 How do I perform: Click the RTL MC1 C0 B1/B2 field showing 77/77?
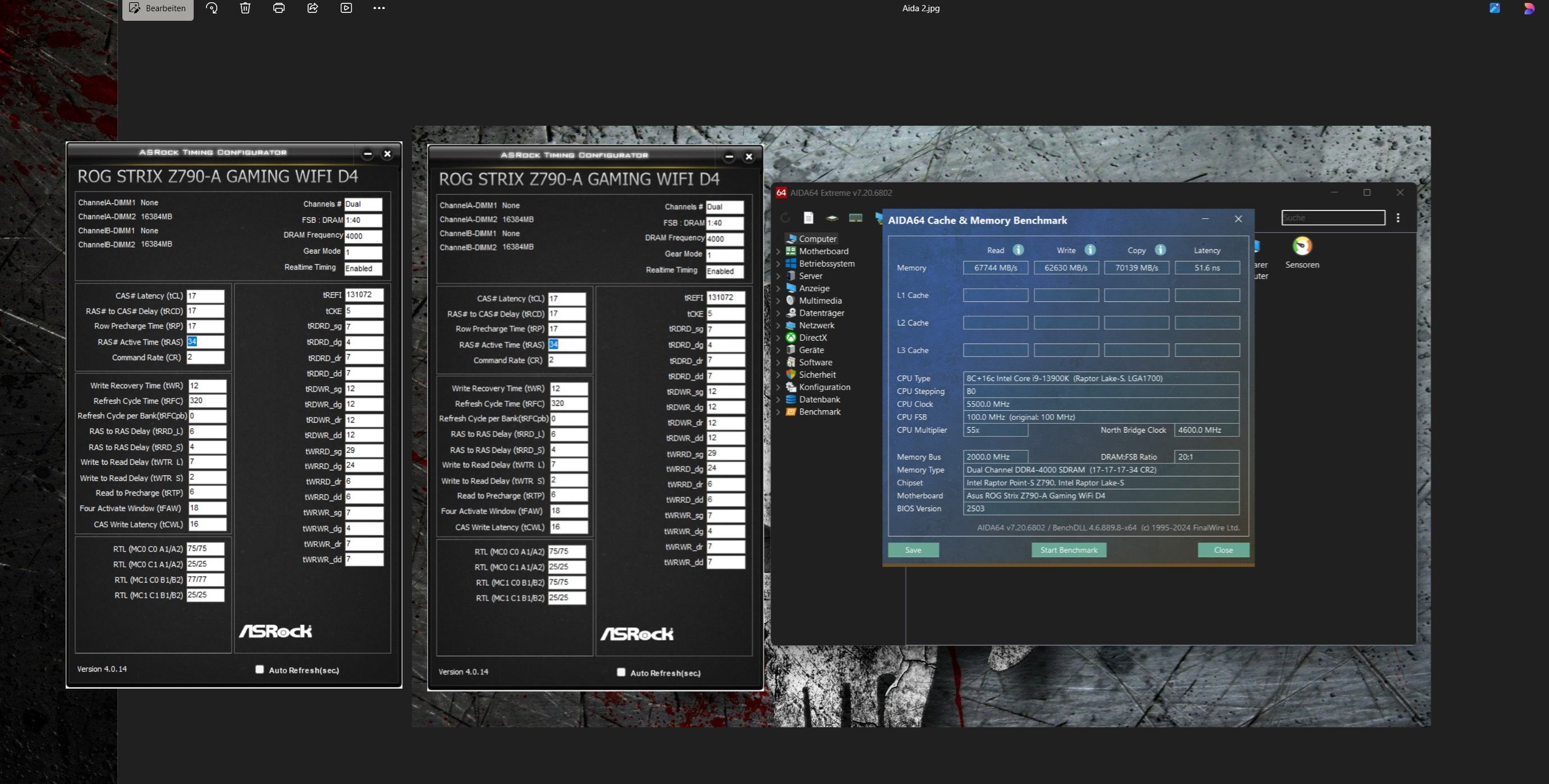click(205, 580)
